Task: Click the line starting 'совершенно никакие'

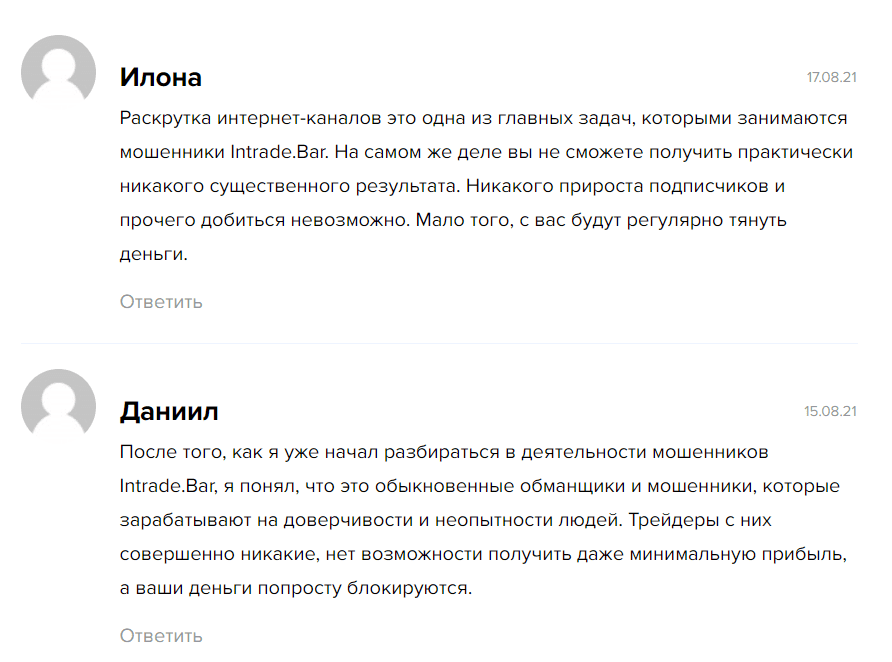Action: click(x=483, y=554)
